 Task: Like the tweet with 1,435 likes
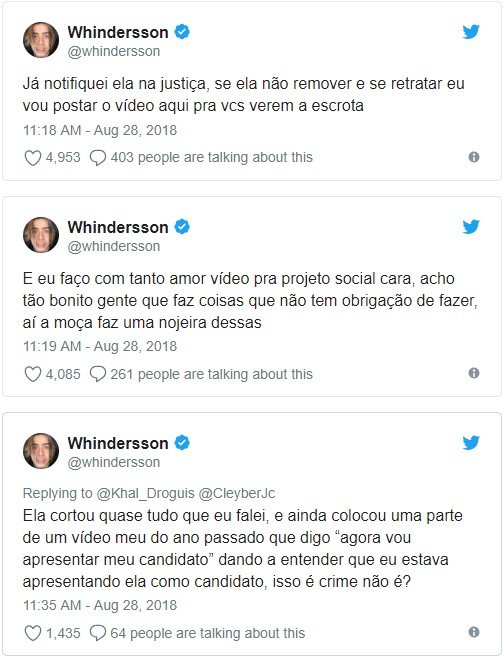pyautogui.click(x=33, y=633)
